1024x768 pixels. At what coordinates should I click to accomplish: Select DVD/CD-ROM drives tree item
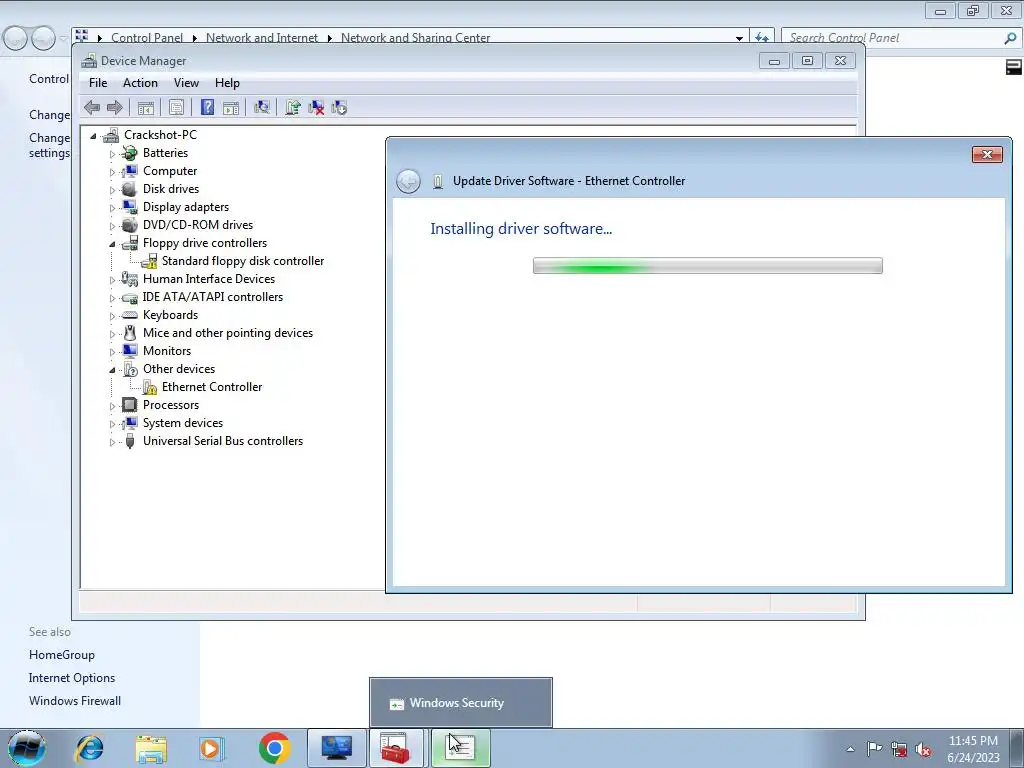(x=198, y=225)
